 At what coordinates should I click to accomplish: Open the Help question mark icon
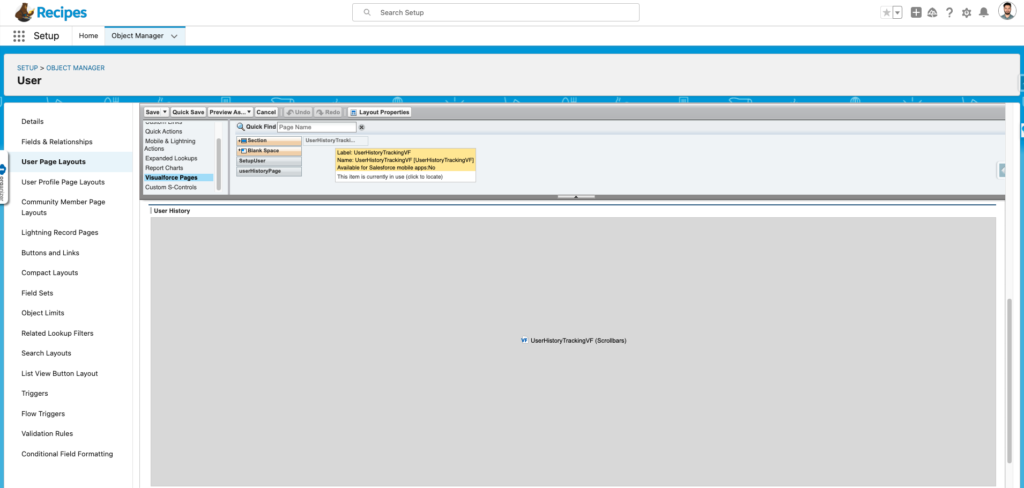click(949, 12)
